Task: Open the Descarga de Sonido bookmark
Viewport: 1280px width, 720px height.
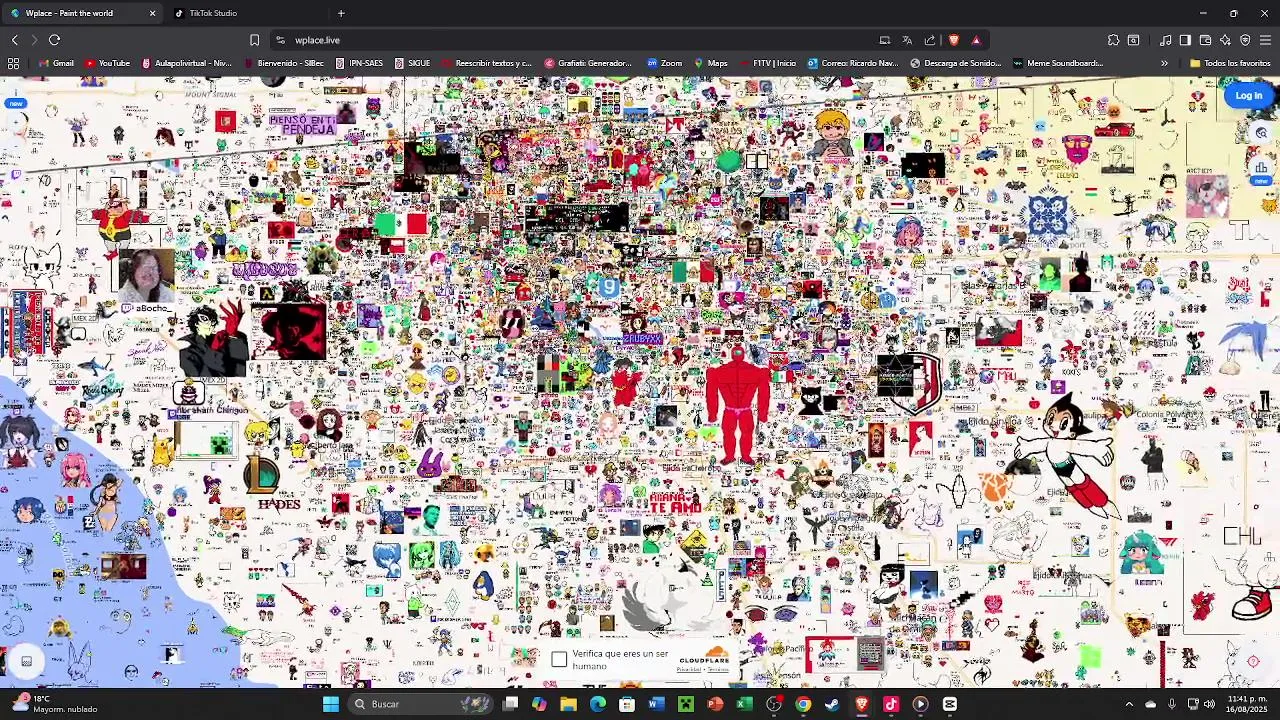Action: tap(955, 63)
